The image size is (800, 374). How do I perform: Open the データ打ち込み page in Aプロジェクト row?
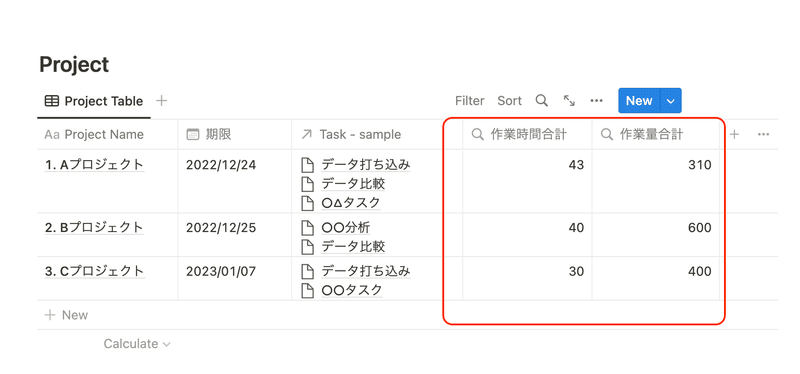tap(366, 165)
